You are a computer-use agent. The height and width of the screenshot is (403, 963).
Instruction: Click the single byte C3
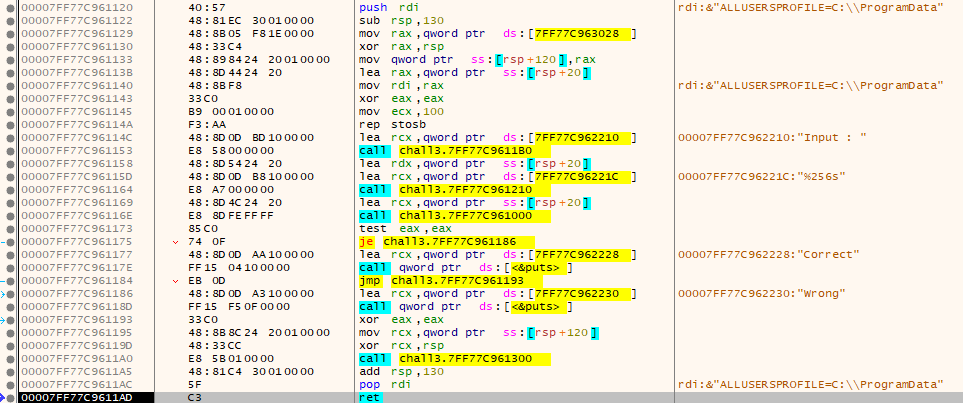[193, 397]
